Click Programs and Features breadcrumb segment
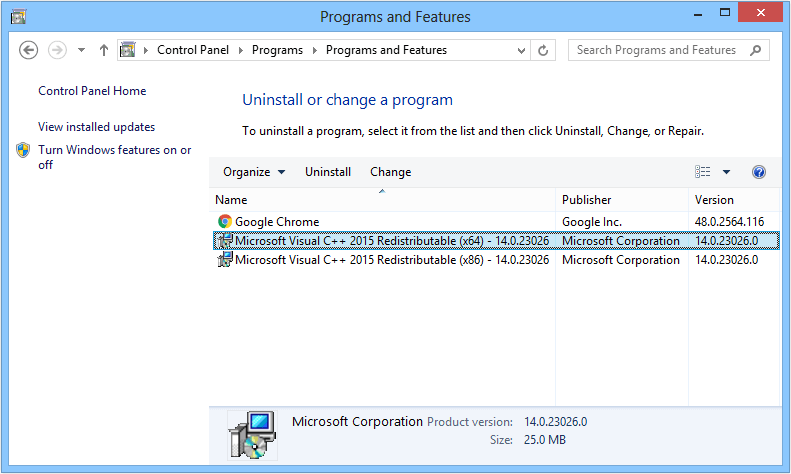The height and width of the screenshot is (474, 791). (x=386, y=50)
